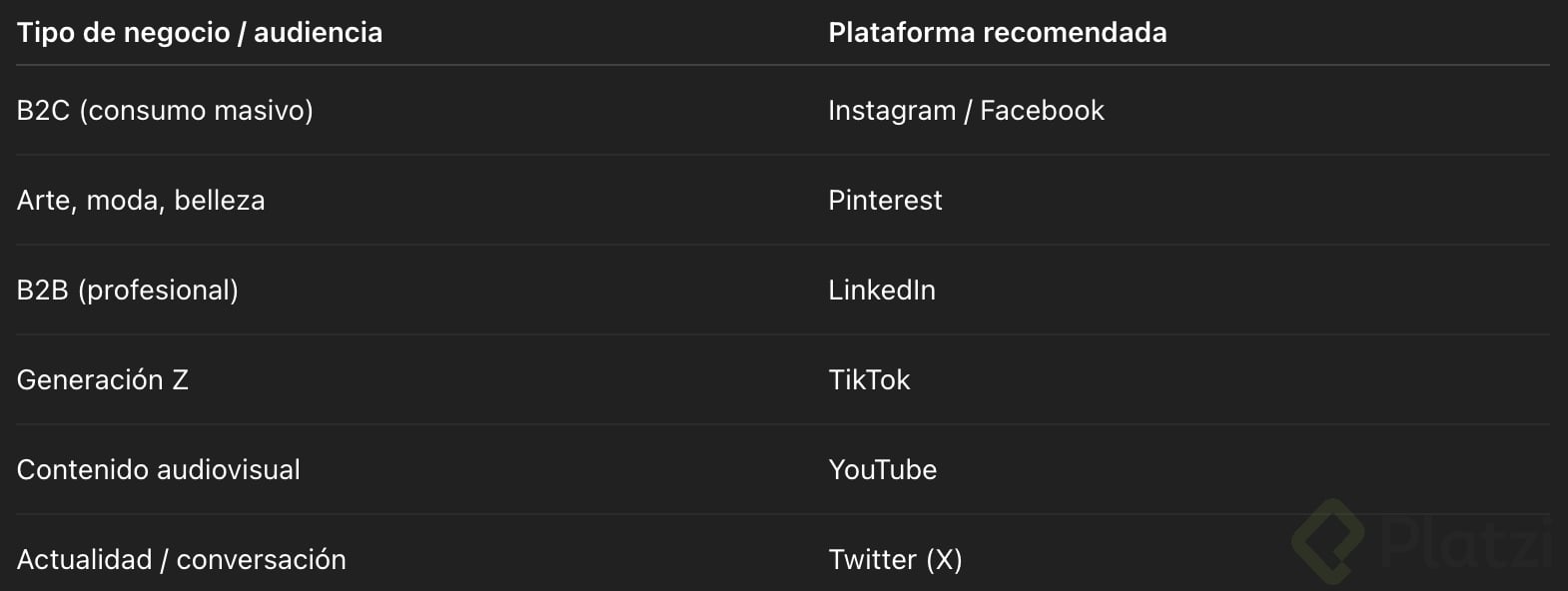Click the word "Facebook" in the table
The height and width of the screenshot is (591, 1568).
click(1042, 110)
